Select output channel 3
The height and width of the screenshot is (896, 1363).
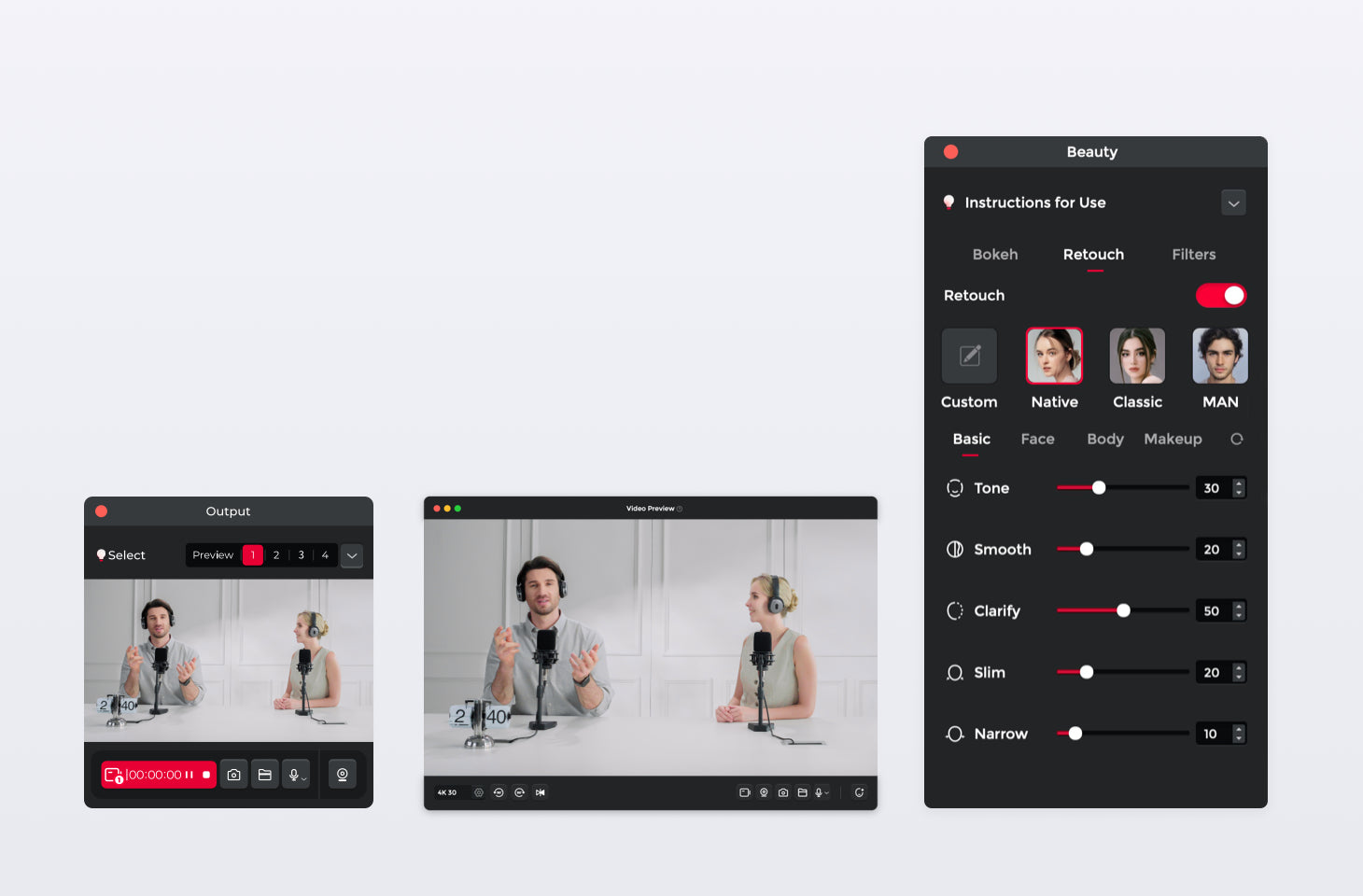tap(301, 555)
